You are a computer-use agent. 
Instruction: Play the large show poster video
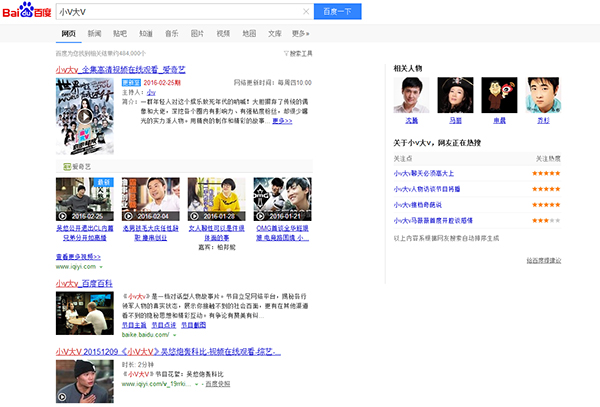click(x=85, y=116)
